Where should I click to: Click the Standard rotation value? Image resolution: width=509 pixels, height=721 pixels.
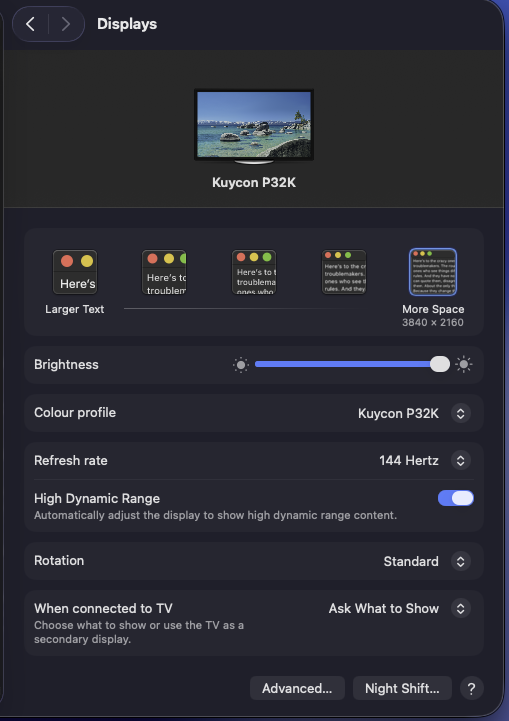click(411, 561)
